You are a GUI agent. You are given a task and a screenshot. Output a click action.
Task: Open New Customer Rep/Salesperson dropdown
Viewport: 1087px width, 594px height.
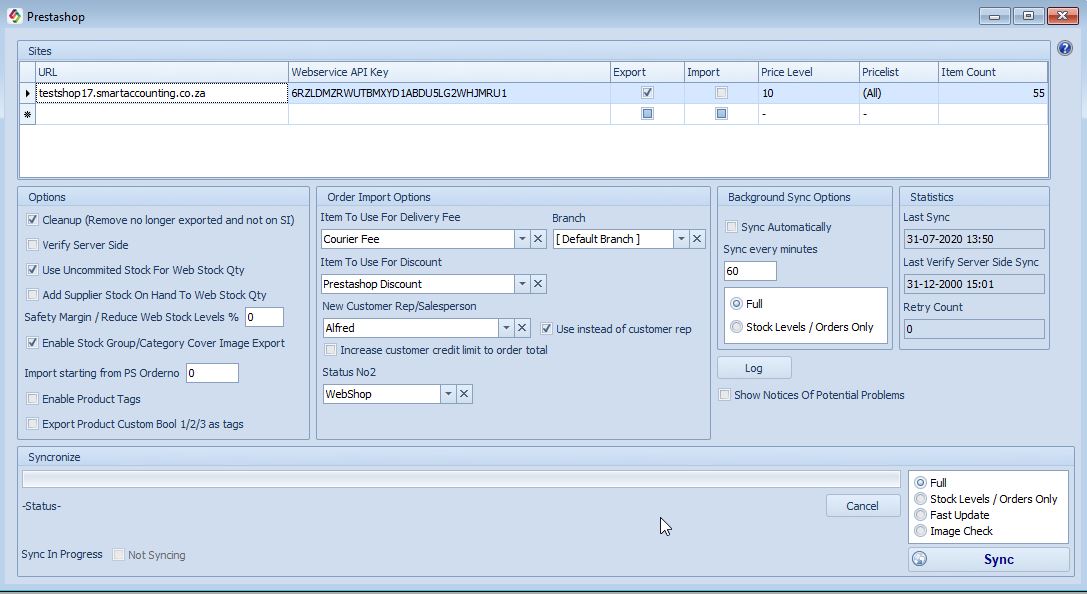[x=506, y=328]
